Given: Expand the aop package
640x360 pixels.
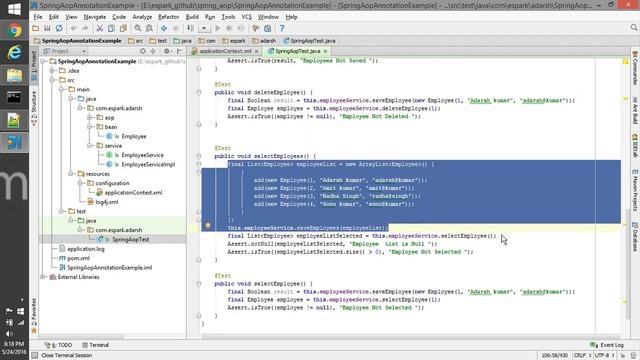Looking at the screenshot, I should coord(89,118).
